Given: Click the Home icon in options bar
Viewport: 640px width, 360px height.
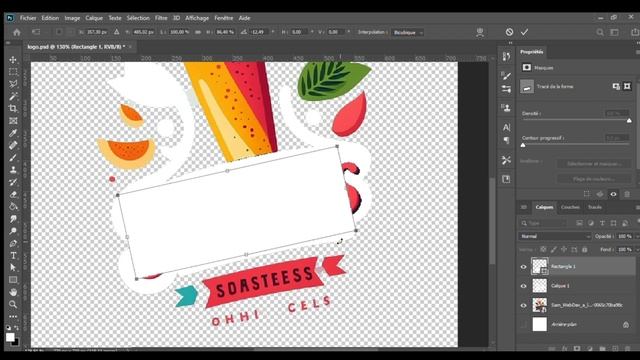Looking at the screenshot, I should click(17, 32).
